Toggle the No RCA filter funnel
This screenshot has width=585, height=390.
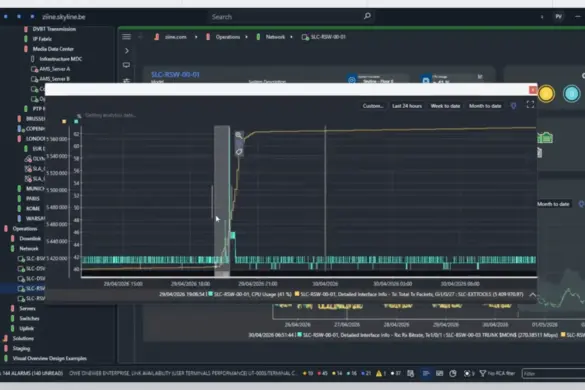[482, 373]
